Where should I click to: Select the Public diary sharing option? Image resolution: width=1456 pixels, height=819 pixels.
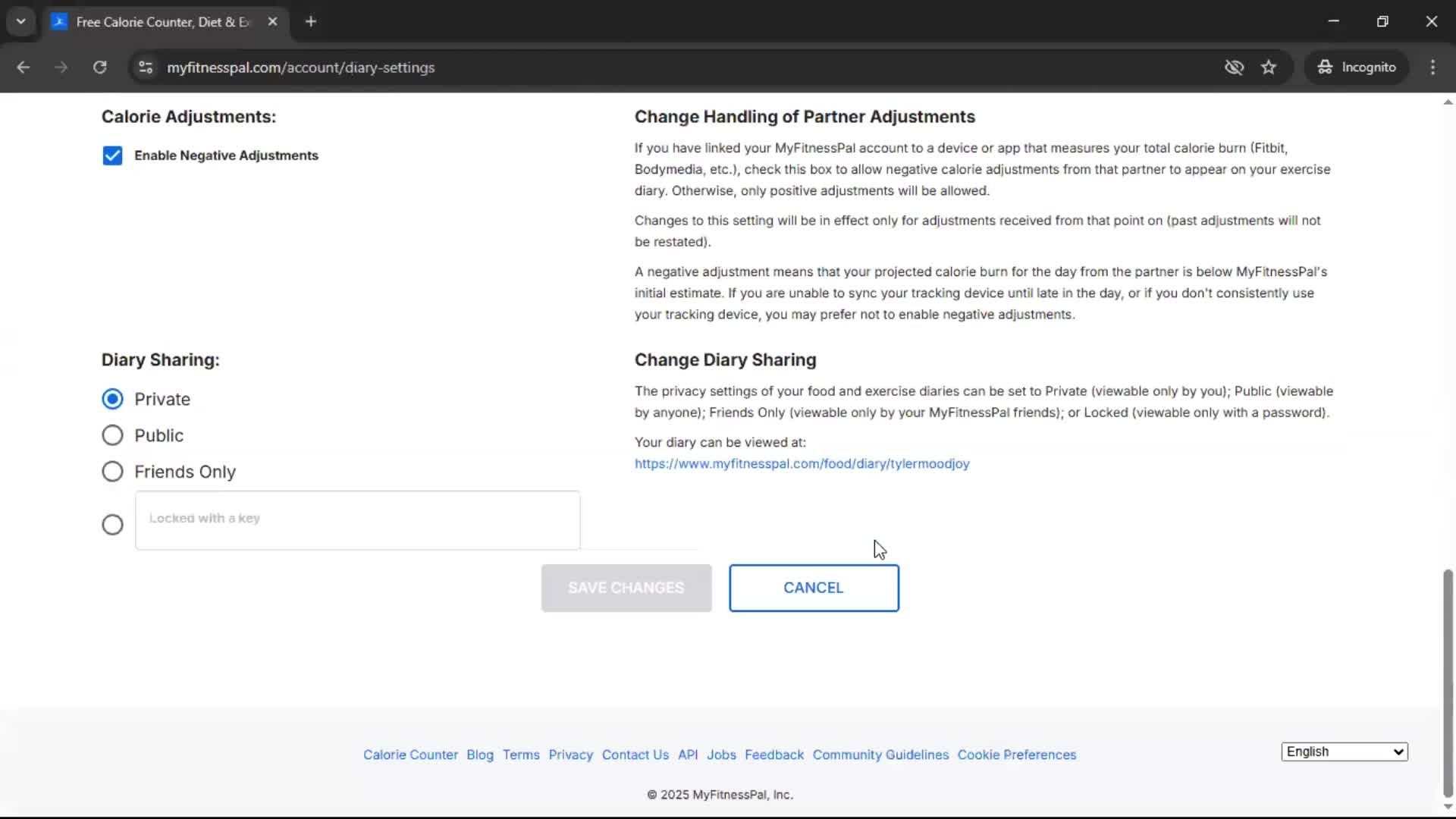pyautogui.click(x=112, y=435)
